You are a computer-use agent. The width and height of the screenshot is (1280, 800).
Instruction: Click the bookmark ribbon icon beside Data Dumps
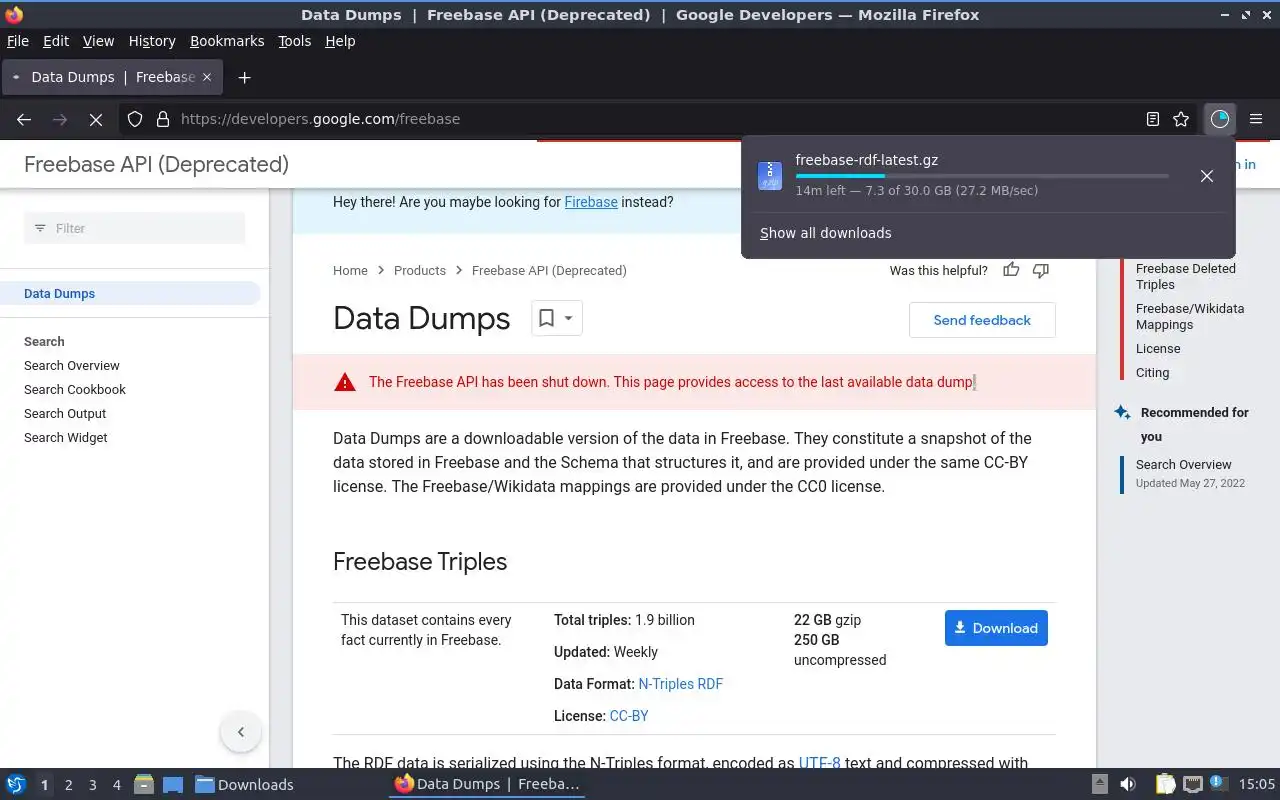coord(546,318)
